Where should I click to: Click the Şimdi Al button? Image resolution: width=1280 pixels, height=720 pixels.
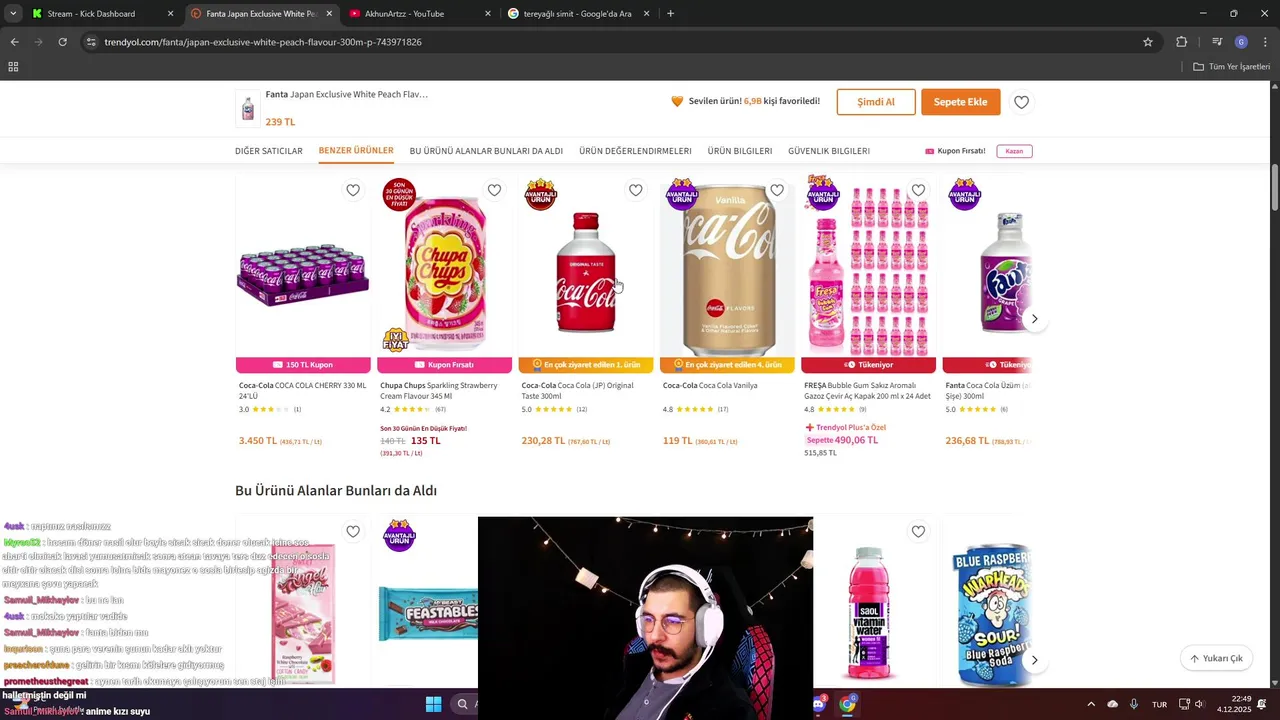click(876, 102)
